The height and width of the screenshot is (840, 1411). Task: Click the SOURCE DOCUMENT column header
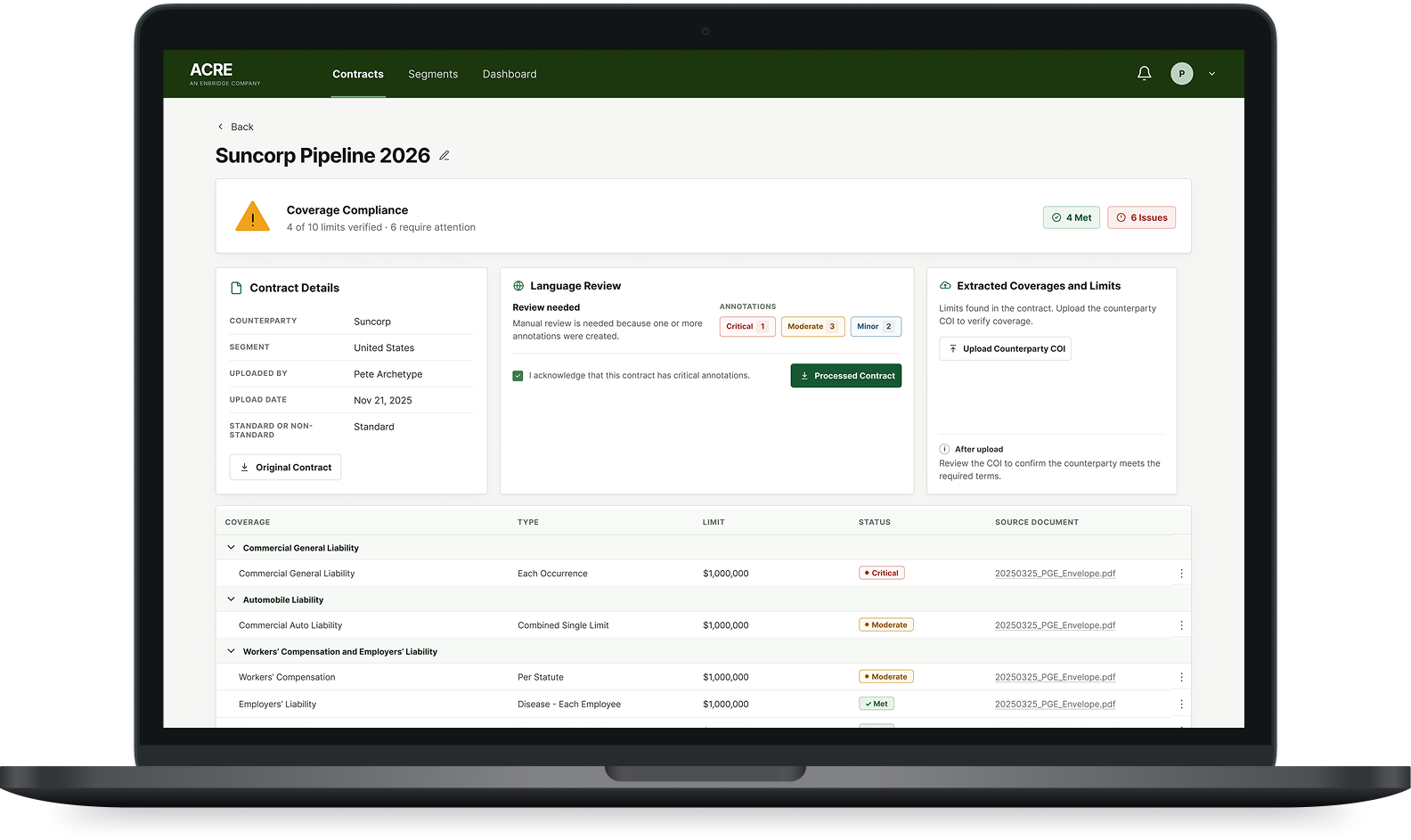[1037, 522]
